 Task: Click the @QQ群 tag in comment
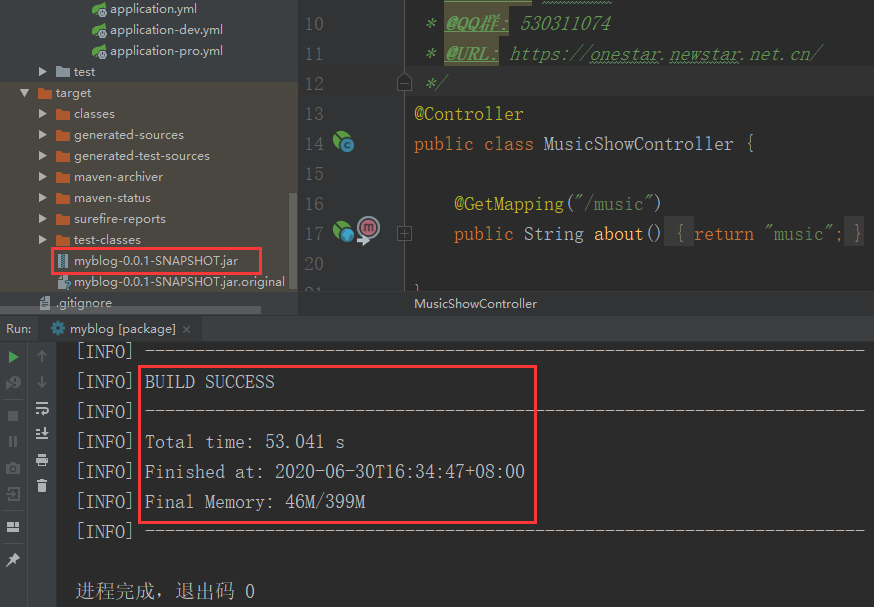tap(477, 23)
